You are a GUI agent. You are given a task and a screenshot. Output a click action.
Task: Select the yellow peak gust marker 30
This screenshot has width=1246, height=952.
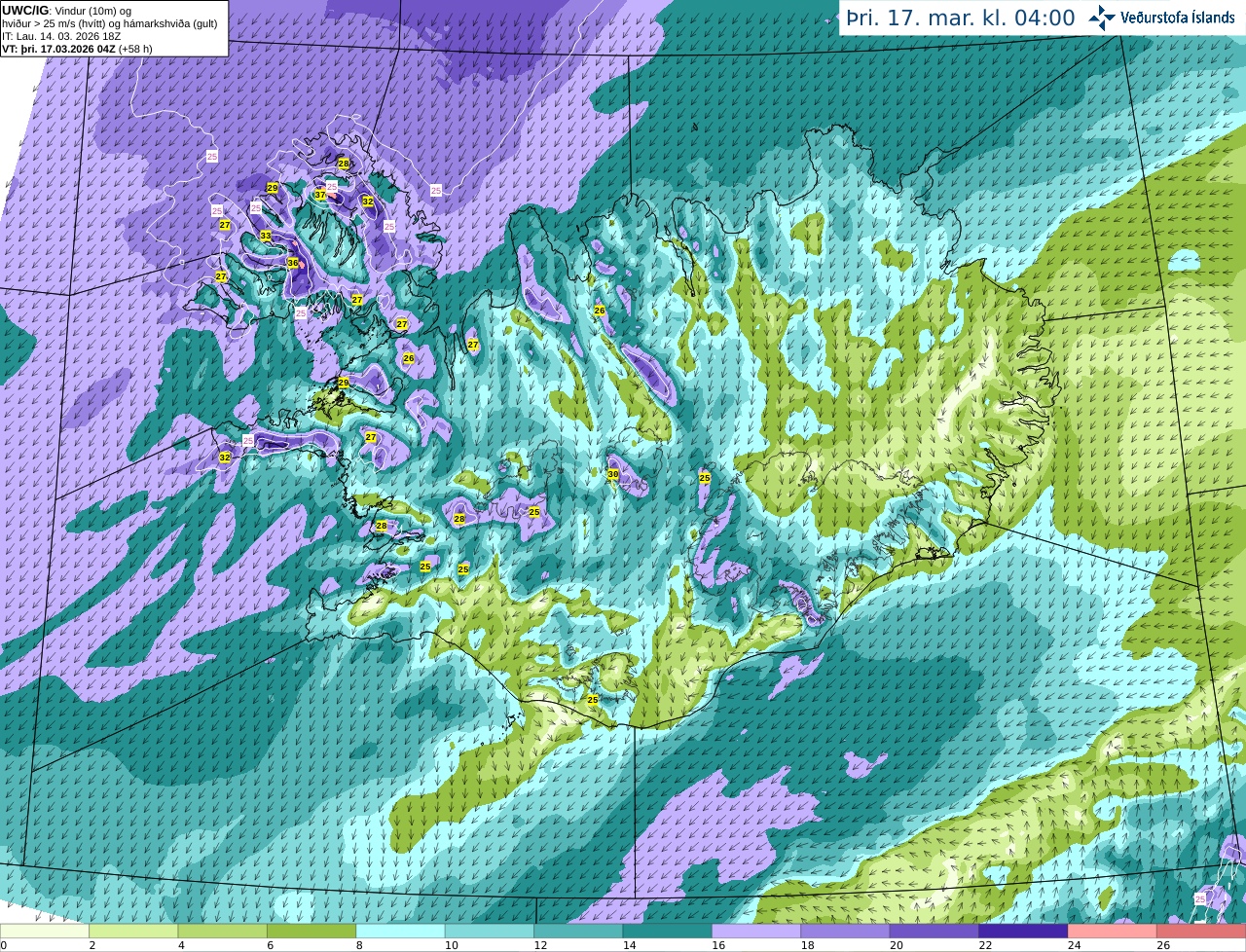click(612, 474)
